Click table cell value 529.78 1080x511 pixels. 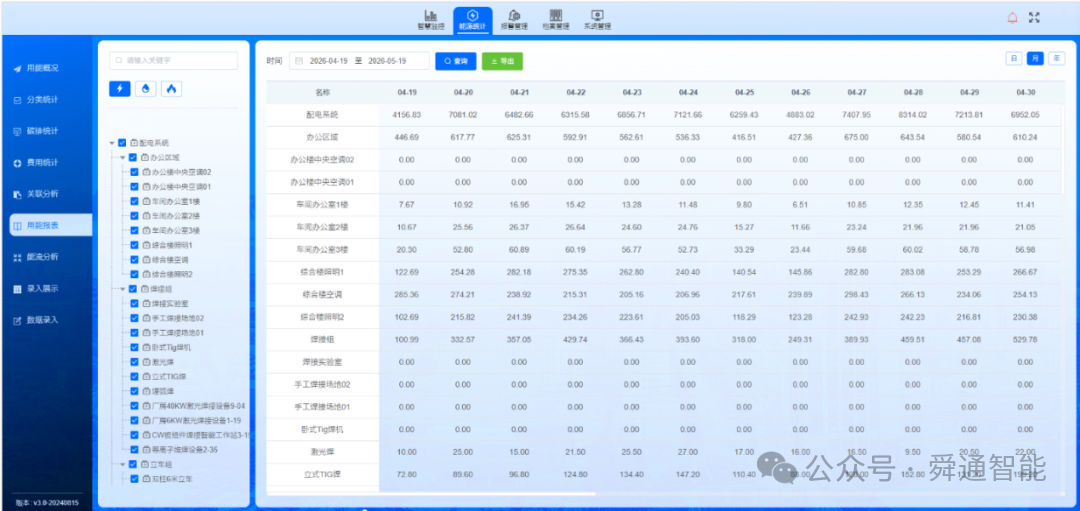pyautogui.click(x=1026, y=340)
